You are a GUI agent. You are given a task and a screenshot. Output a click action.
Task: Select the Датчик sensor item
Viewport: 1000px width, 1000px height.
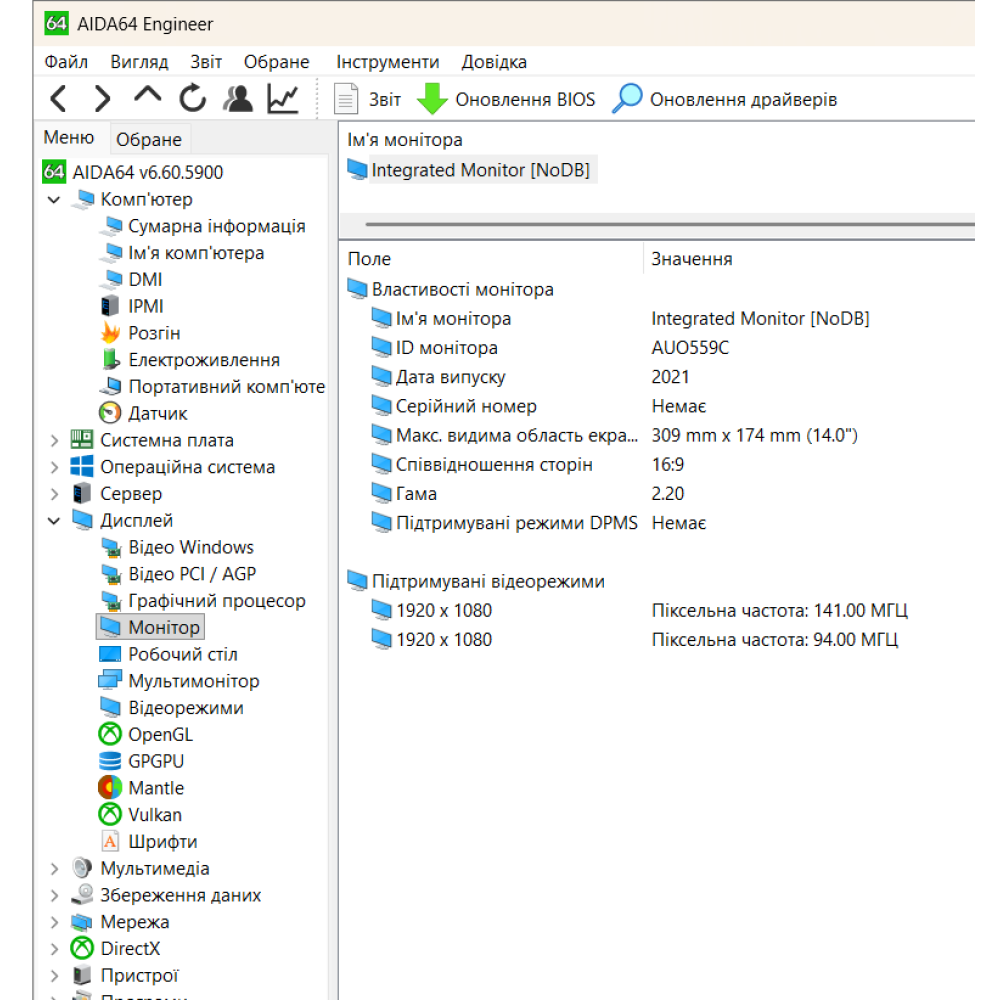157,413
